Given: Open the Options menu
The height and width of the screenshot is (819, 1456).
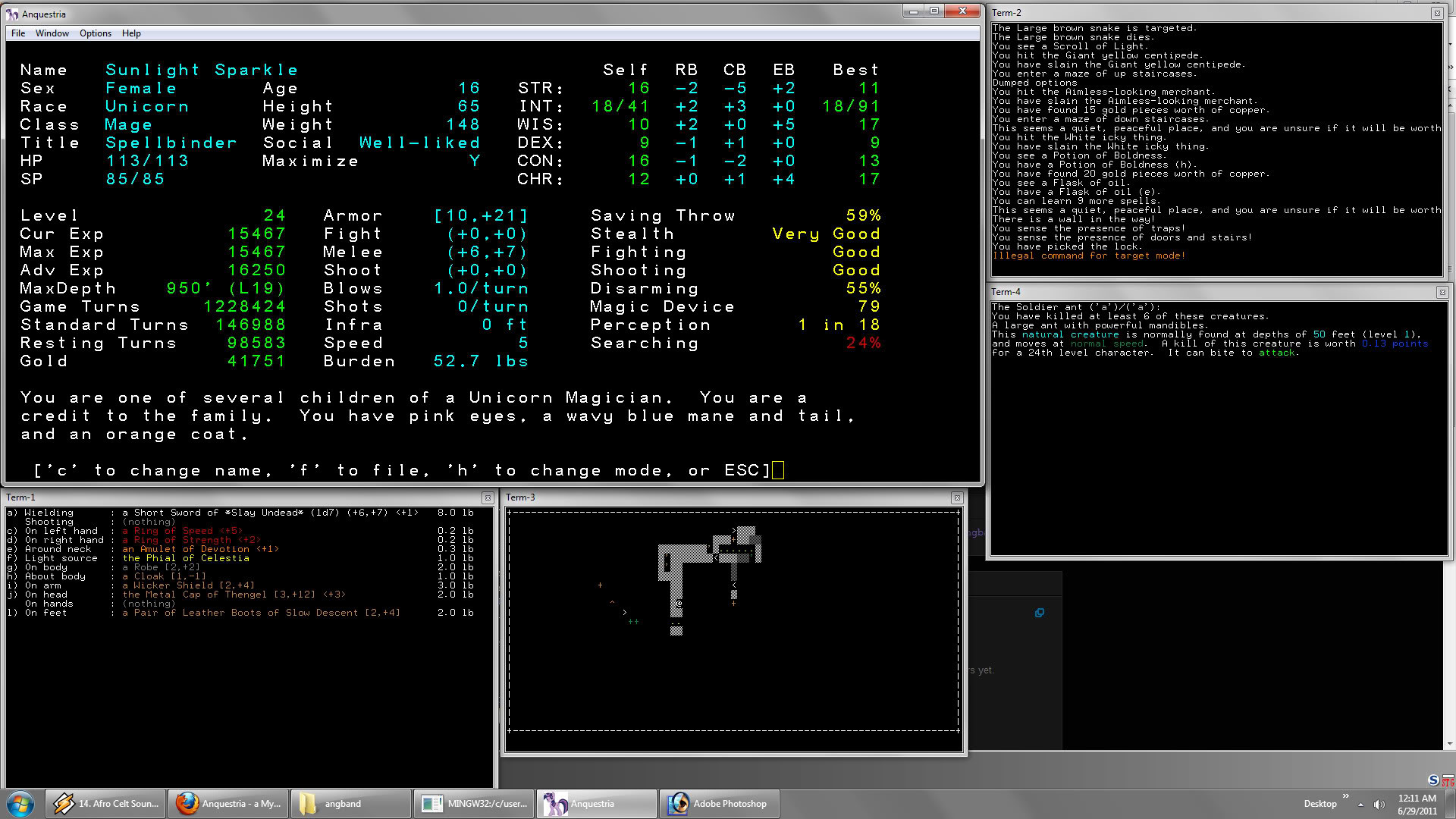Looking at the screenshot, I should [x=96, y=33].
